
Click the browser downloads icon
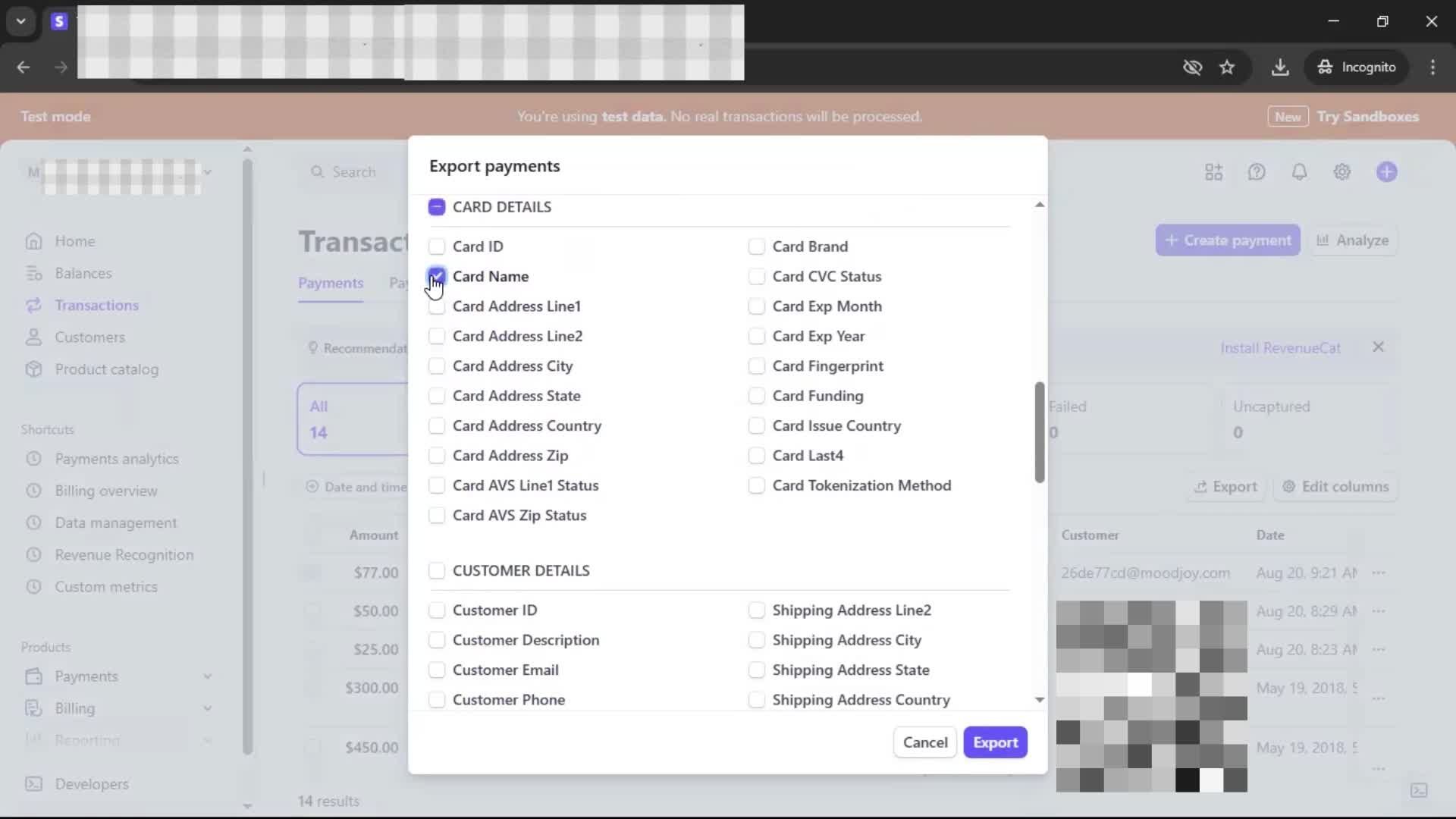tap(1280, 67)
